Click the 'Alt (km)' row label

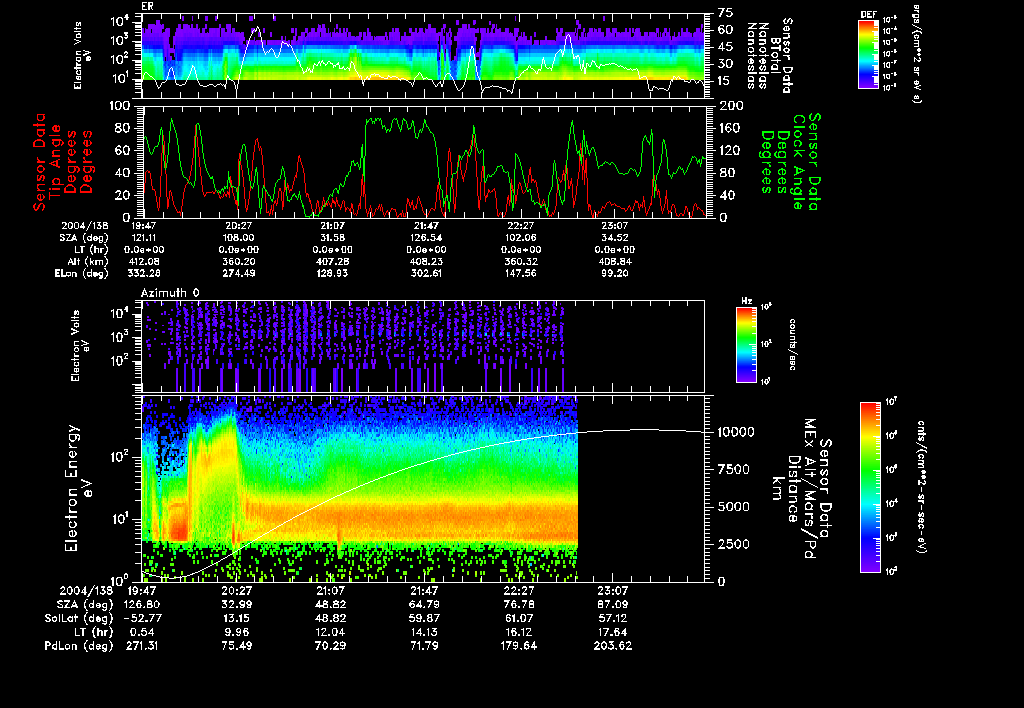[x=88, y=261]
